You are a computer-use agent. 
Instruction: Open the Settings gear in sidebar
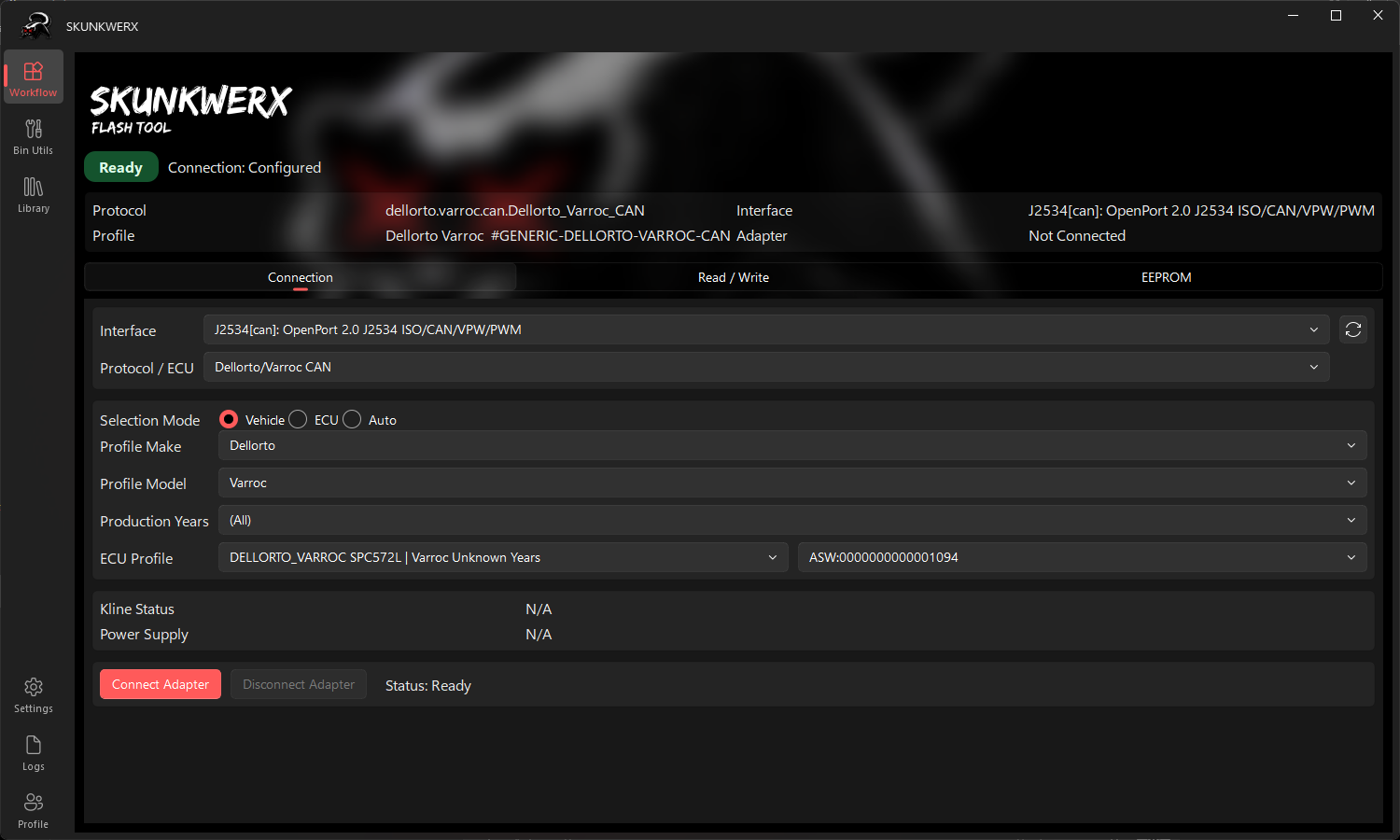point(34,695)
